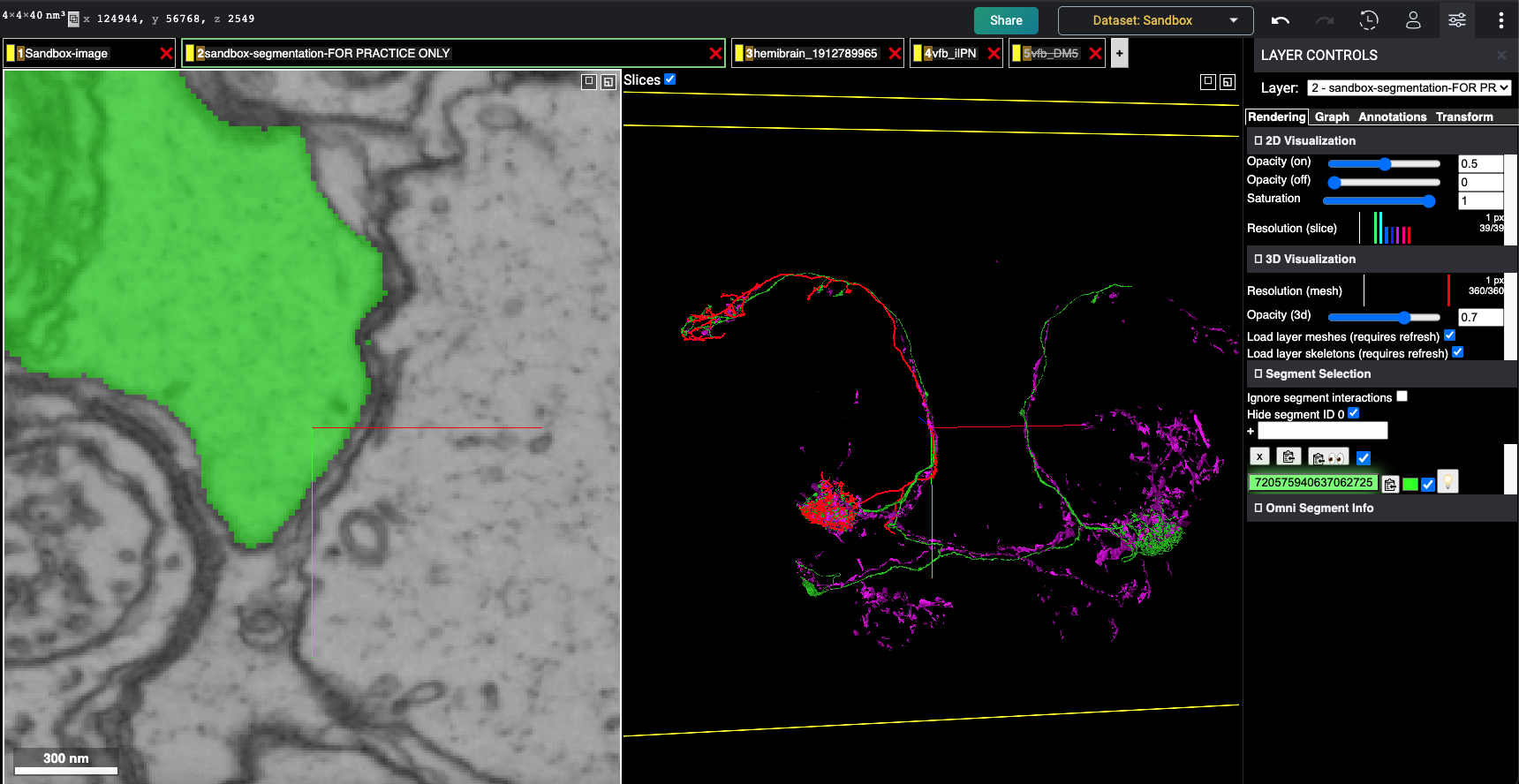Open the Dataset: Sandbox dropdown

pyautogui.click(x=1155, y=20)
